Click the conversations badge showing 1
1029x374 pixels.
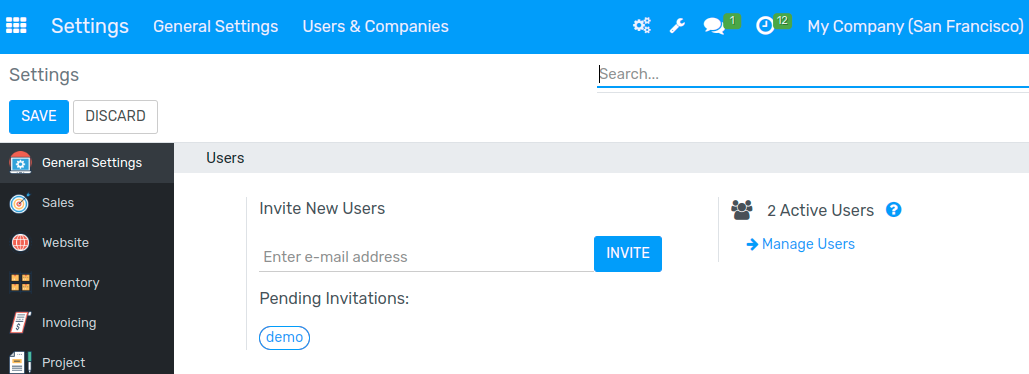[732, 20]
